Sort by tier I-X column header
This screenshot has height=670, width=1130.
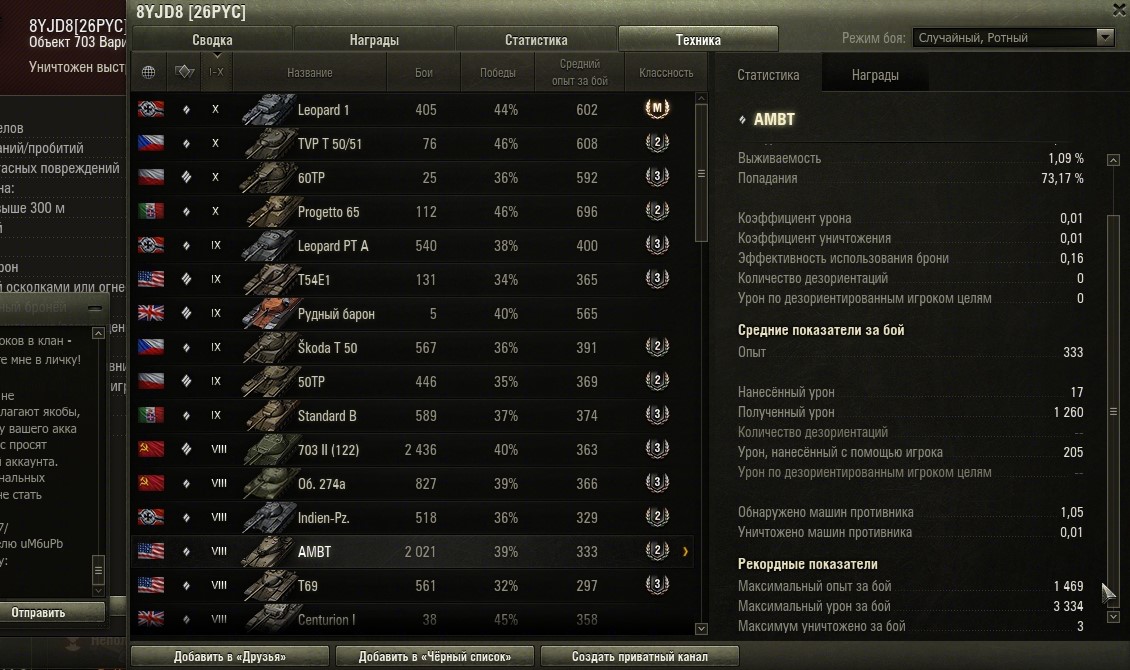tap(216, 72)
